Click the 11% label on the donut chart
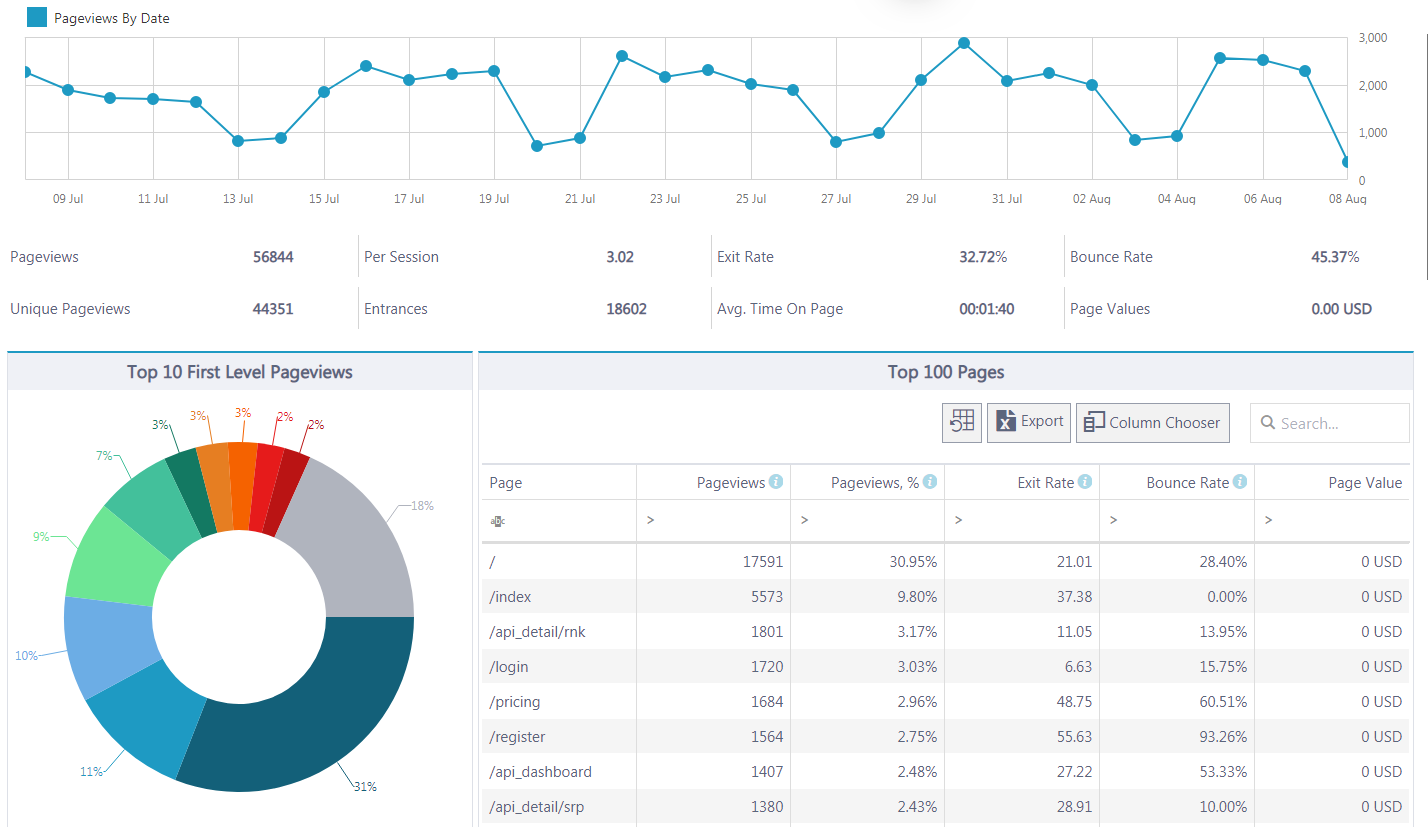Image resolution: width=1428 pixels, height=827 pixels. pos(91,772)
